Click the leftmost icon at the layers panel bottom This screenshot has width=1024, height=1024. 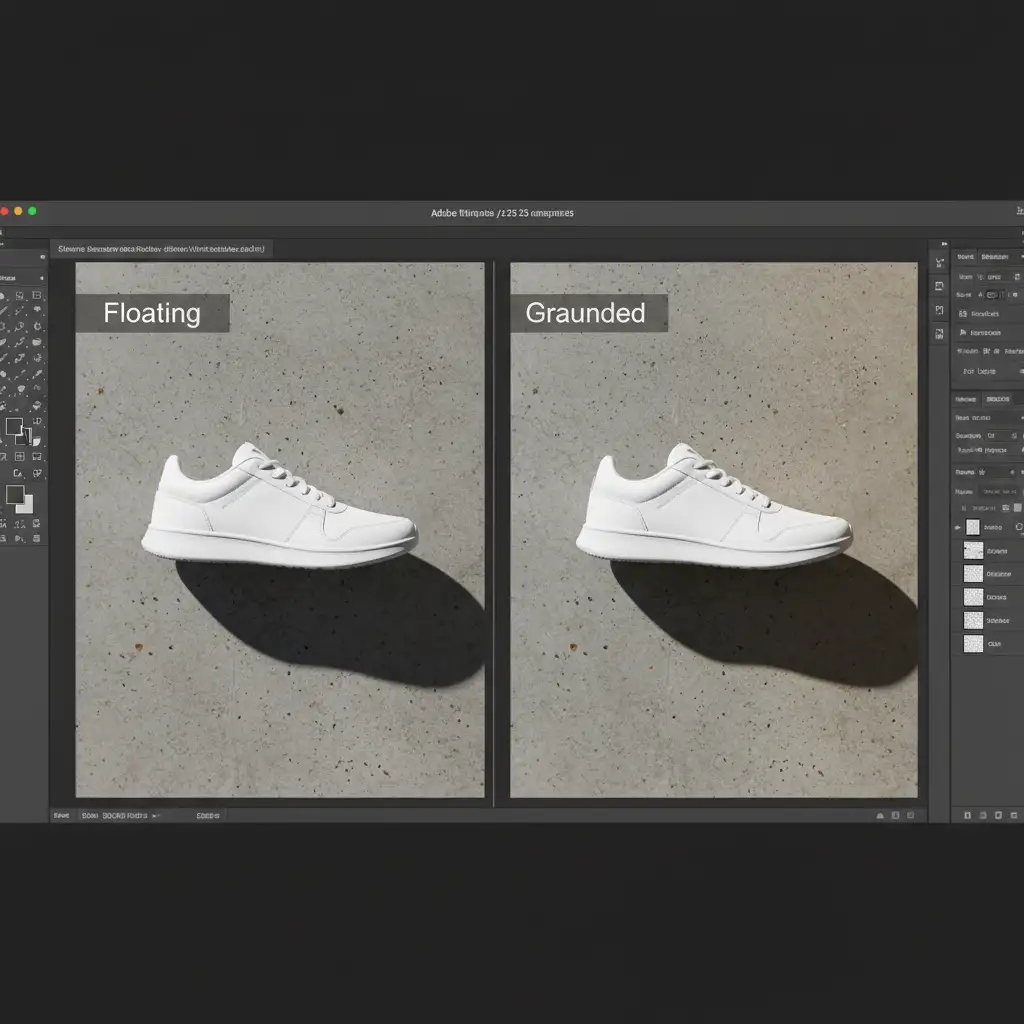pyautogui.click(x=967, y=816)
